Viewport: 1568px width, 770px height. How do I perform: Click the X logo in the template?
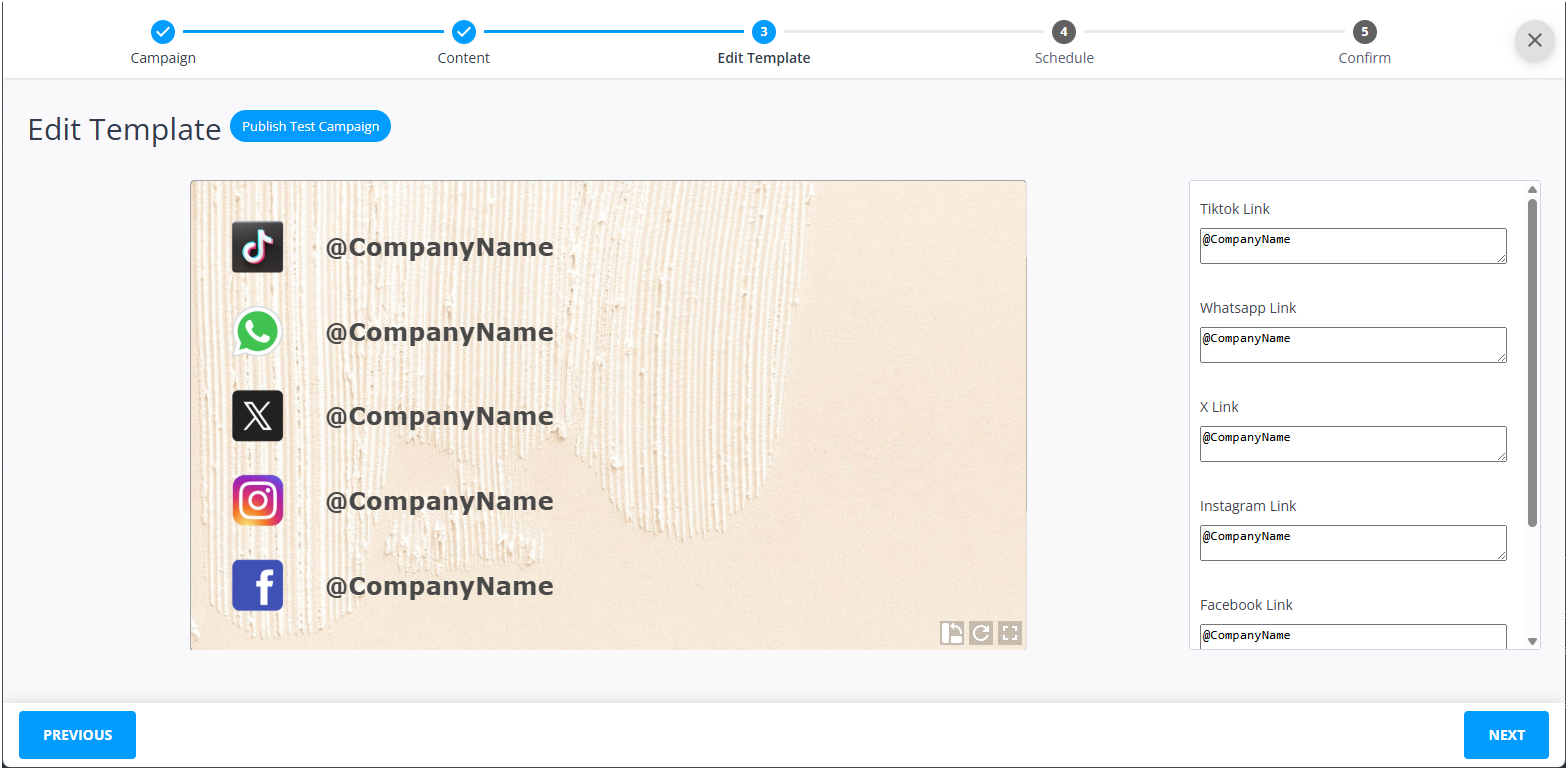point(258,416)
